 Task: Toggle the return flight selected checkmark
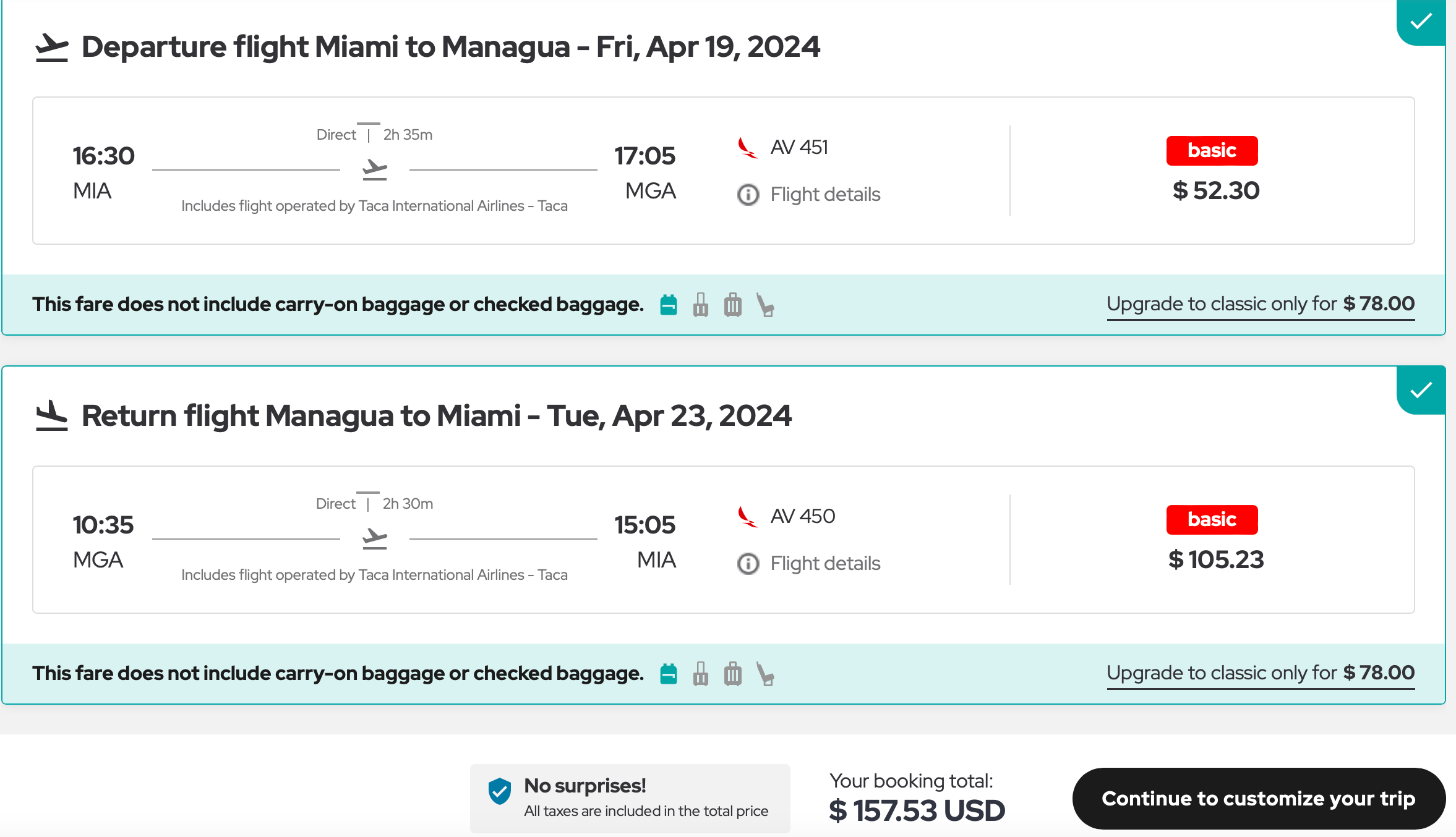click(x=1421, y=390)
